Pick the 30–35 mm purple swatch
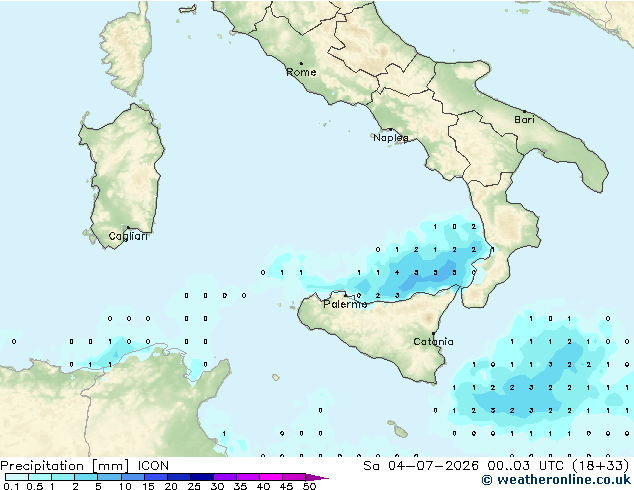The width and height of the screenshot is (634, 490). [224, 477]
